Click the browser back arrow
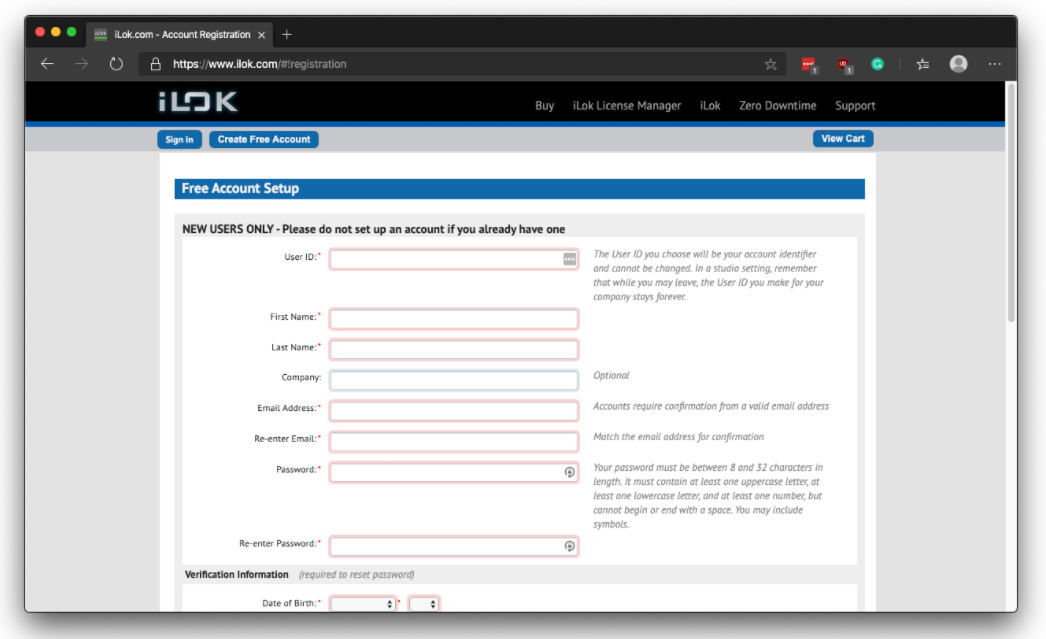The height and width of the screenshot is (639, 1046). [47, 64]
